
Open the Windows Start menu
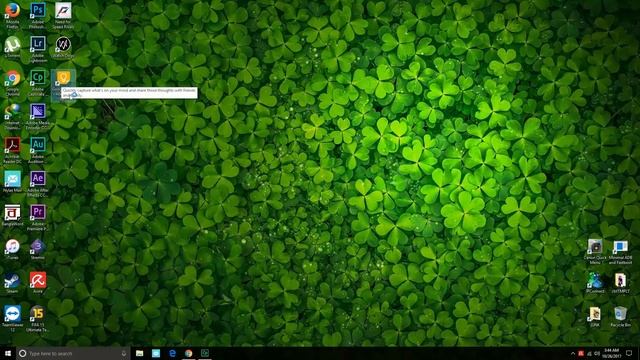(x=8, y=353)
